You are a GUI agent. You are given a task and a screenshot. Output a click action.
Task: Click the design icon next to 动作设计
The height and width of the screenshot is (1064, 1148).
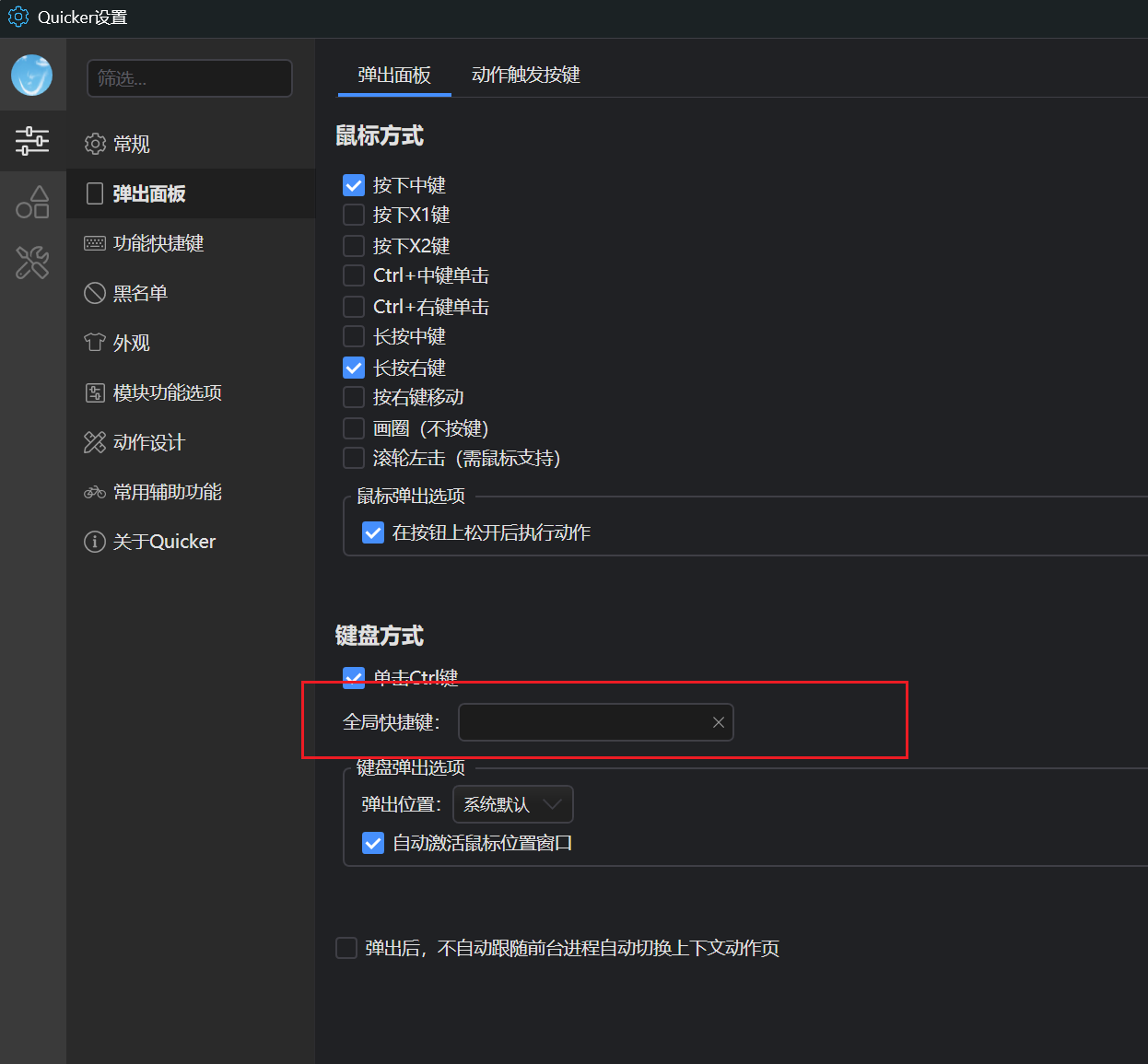(x=95, y=442)
